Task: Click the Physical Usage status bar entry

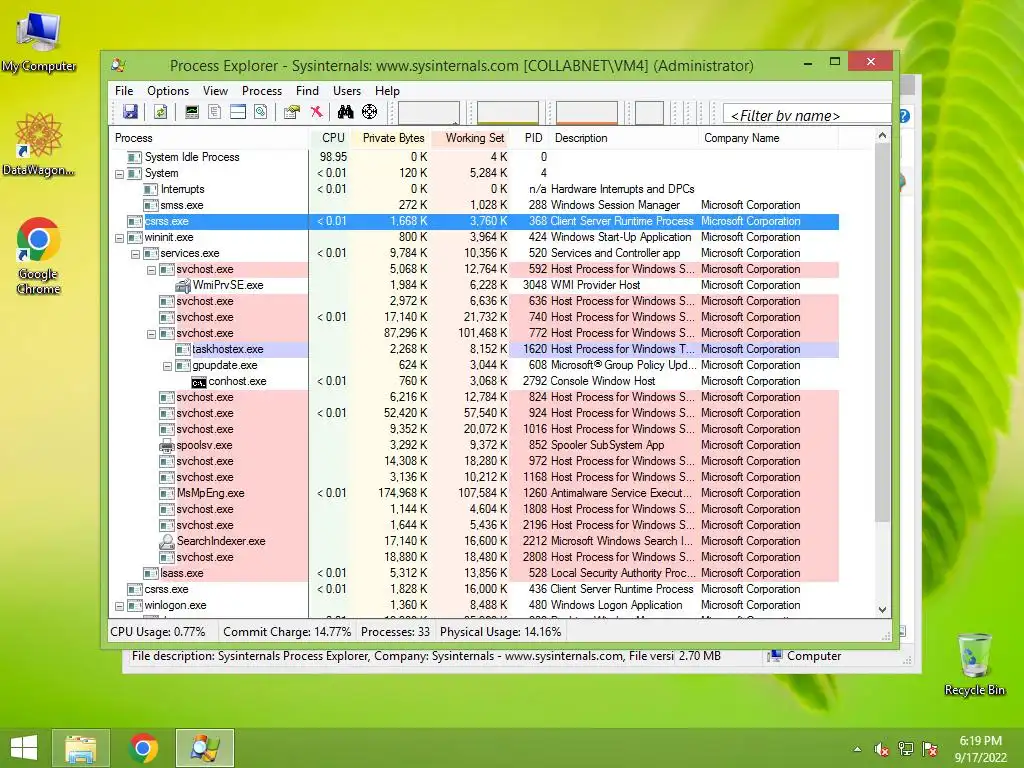Action: coord(500,632)
